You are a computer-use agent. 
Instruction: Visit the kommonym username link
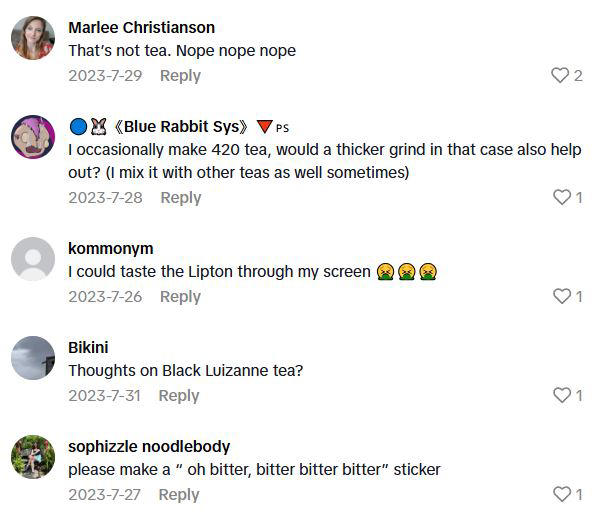click(x=110, y=248)
